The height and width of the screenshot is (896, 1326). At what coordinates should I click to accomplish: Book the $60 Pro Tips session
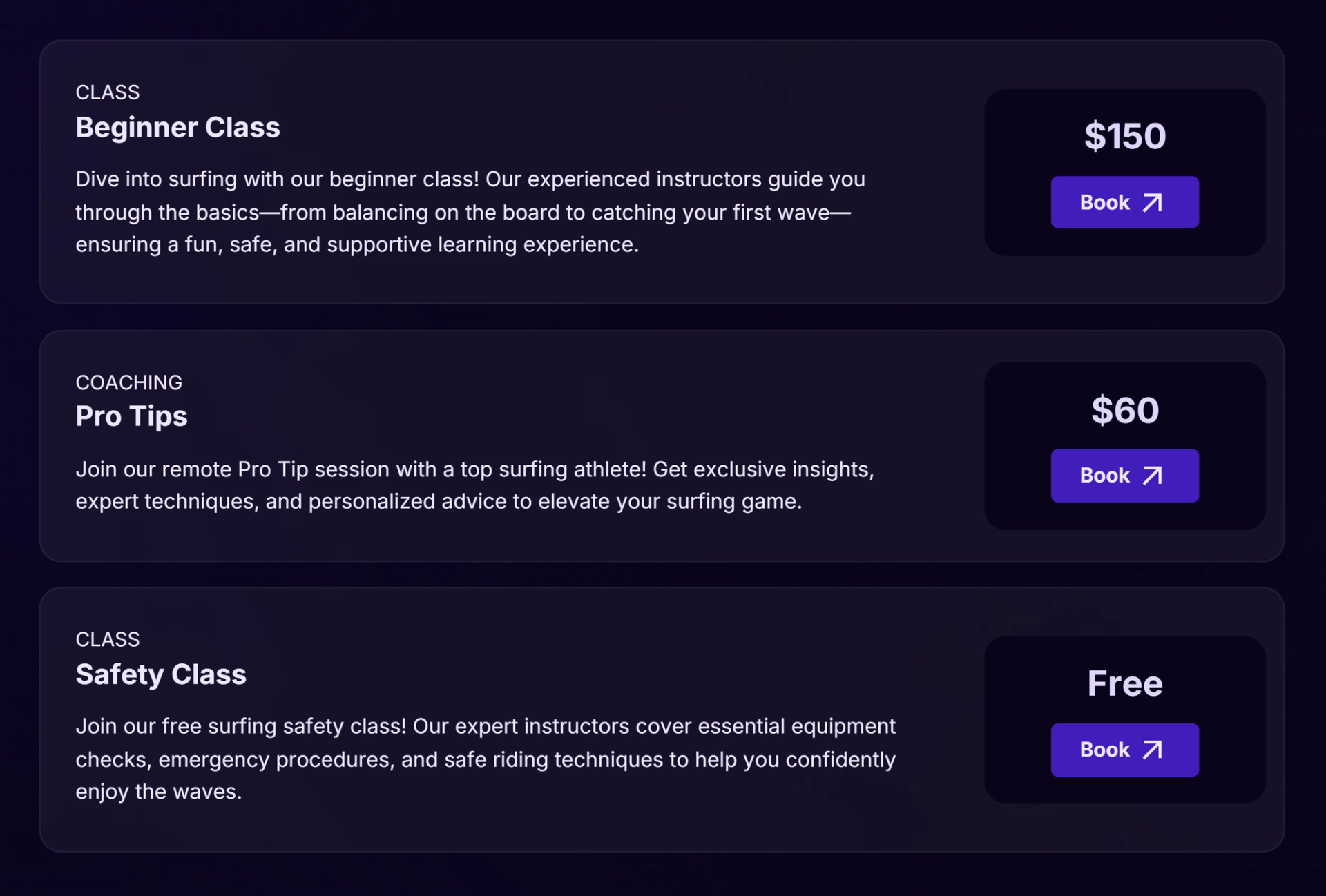tap(1124, 476)
